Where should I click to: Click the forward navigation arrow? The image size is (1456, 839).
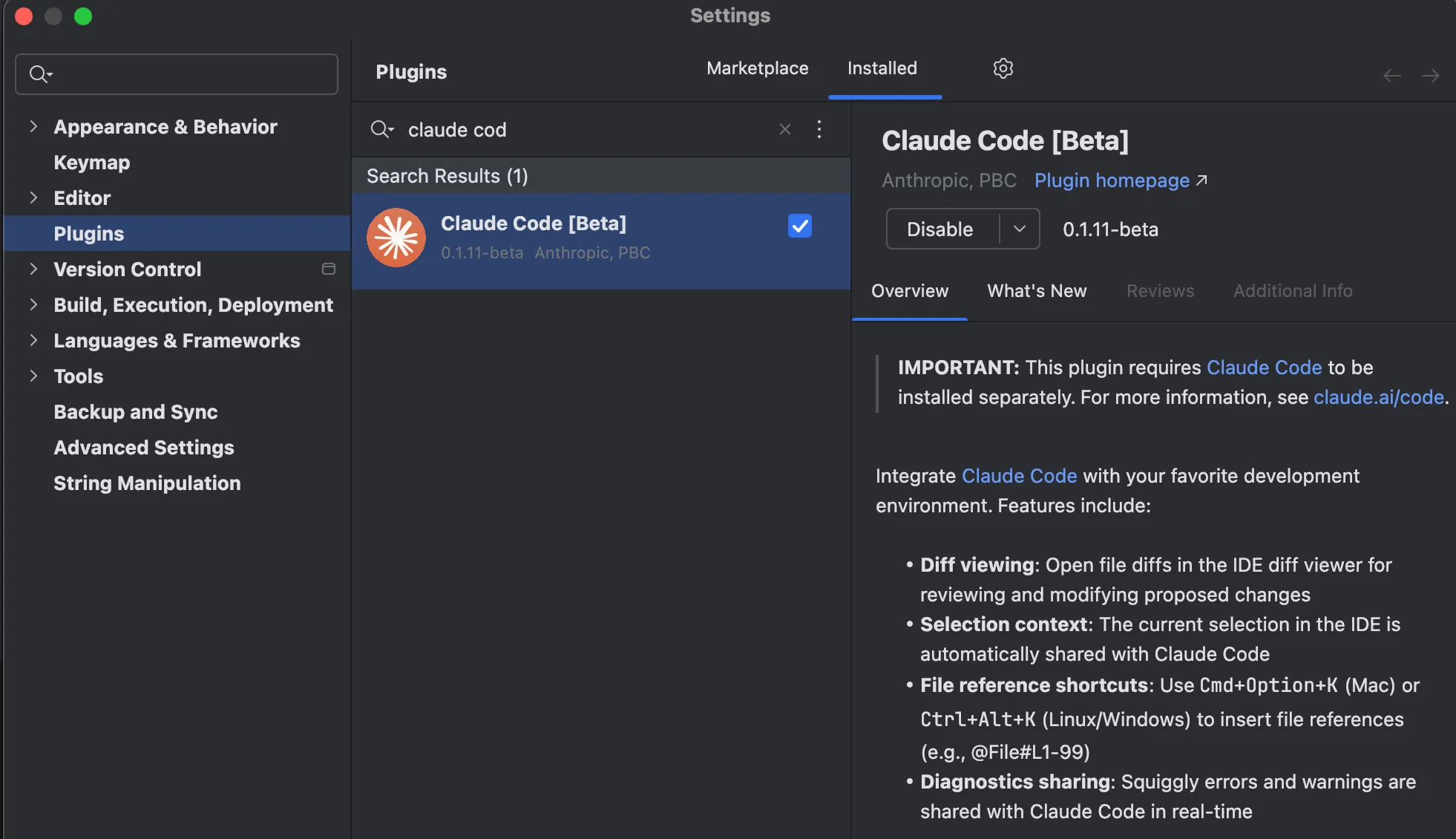tap(1430, 76)
